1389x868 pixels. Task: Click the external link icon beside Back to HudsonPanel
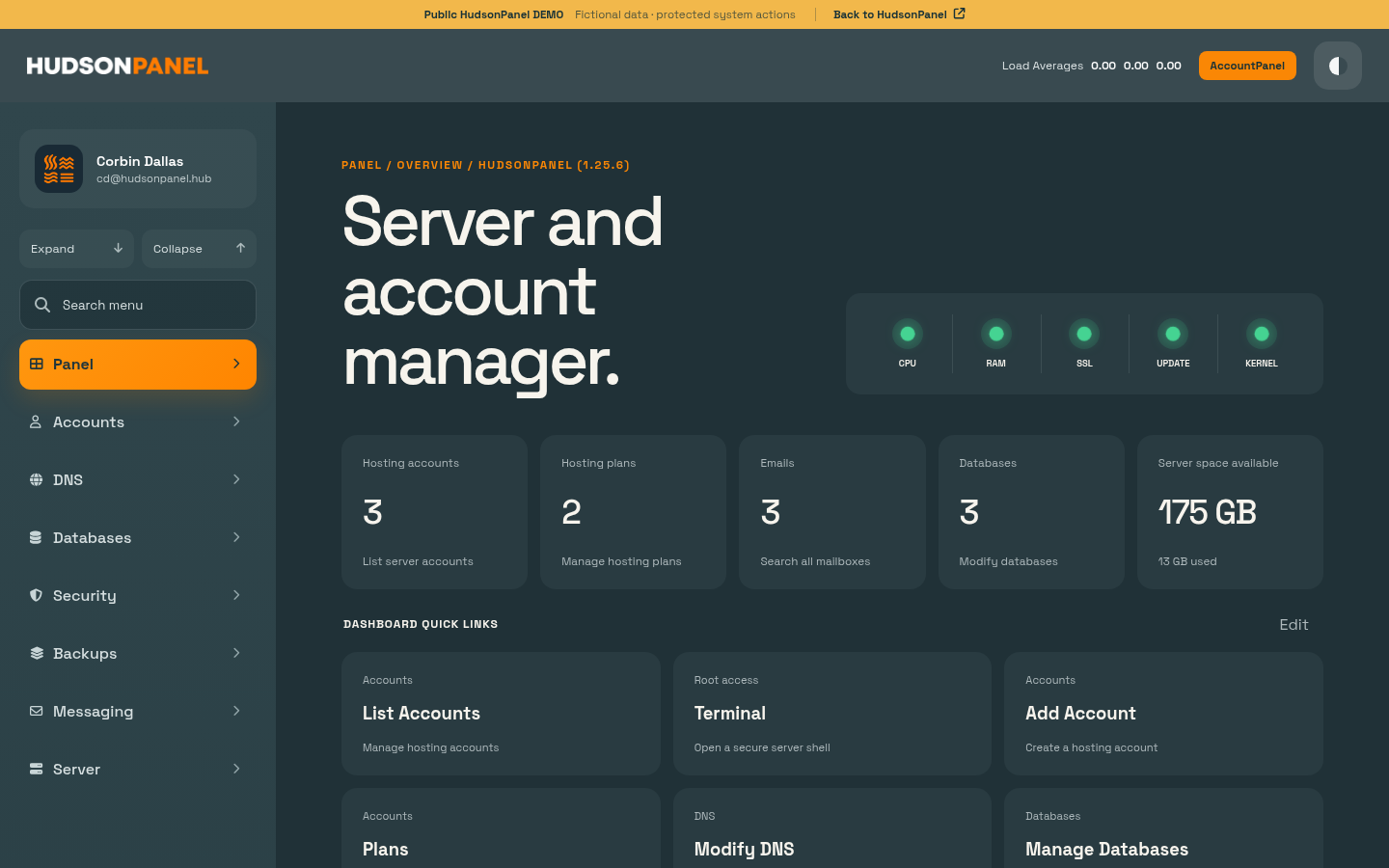(x=959, y=14)
